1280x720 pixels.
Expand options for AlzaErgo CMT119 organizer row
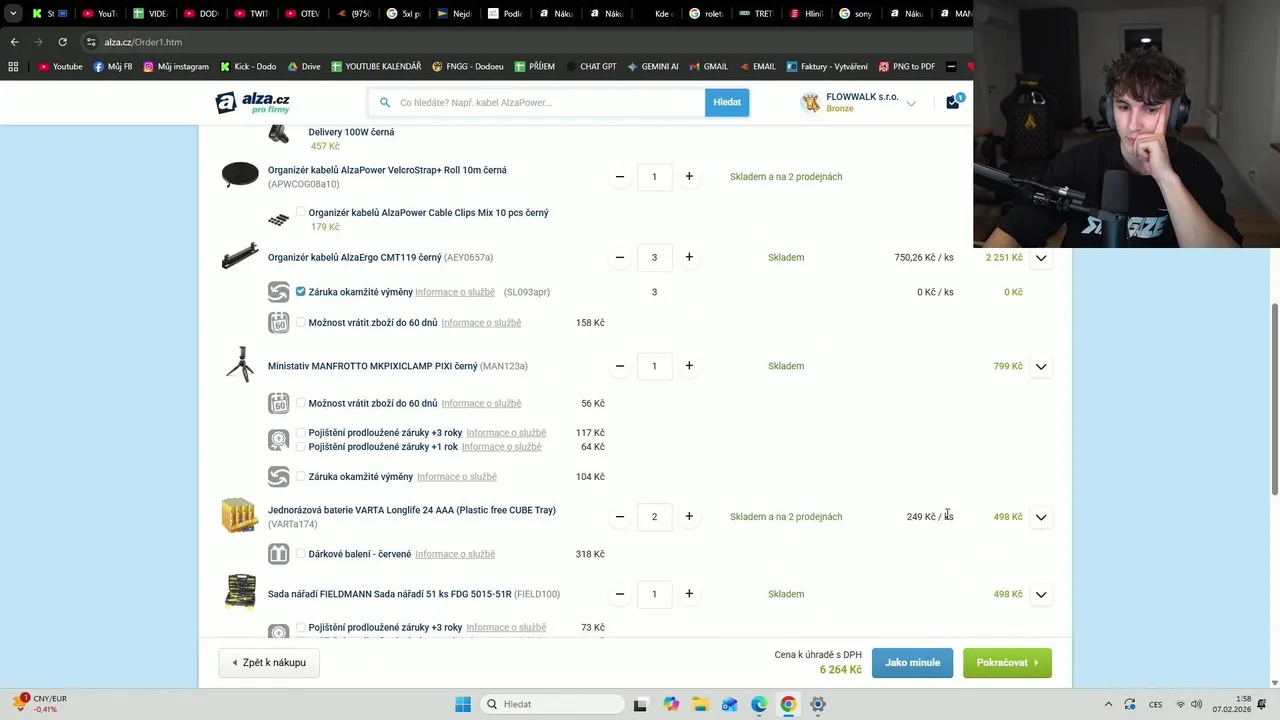click(1041, 258)
